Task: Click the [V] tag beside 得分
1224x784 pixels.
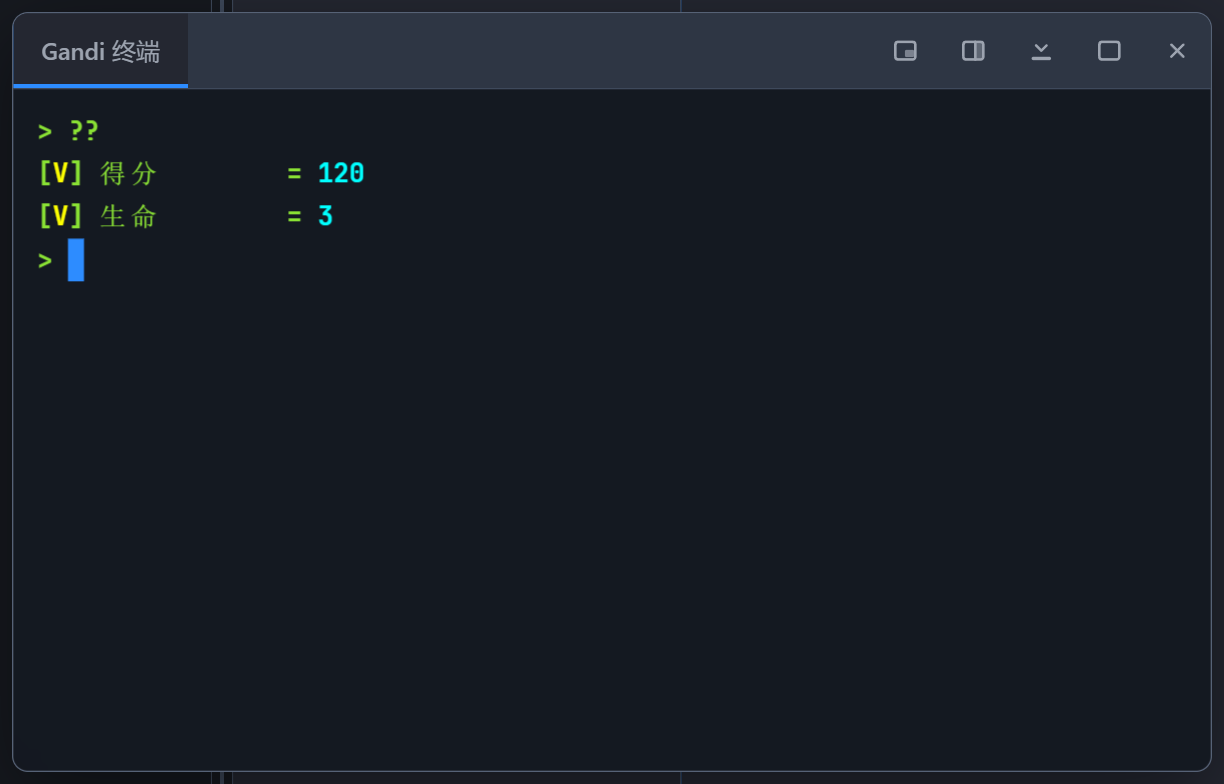Action: (60, 174)
